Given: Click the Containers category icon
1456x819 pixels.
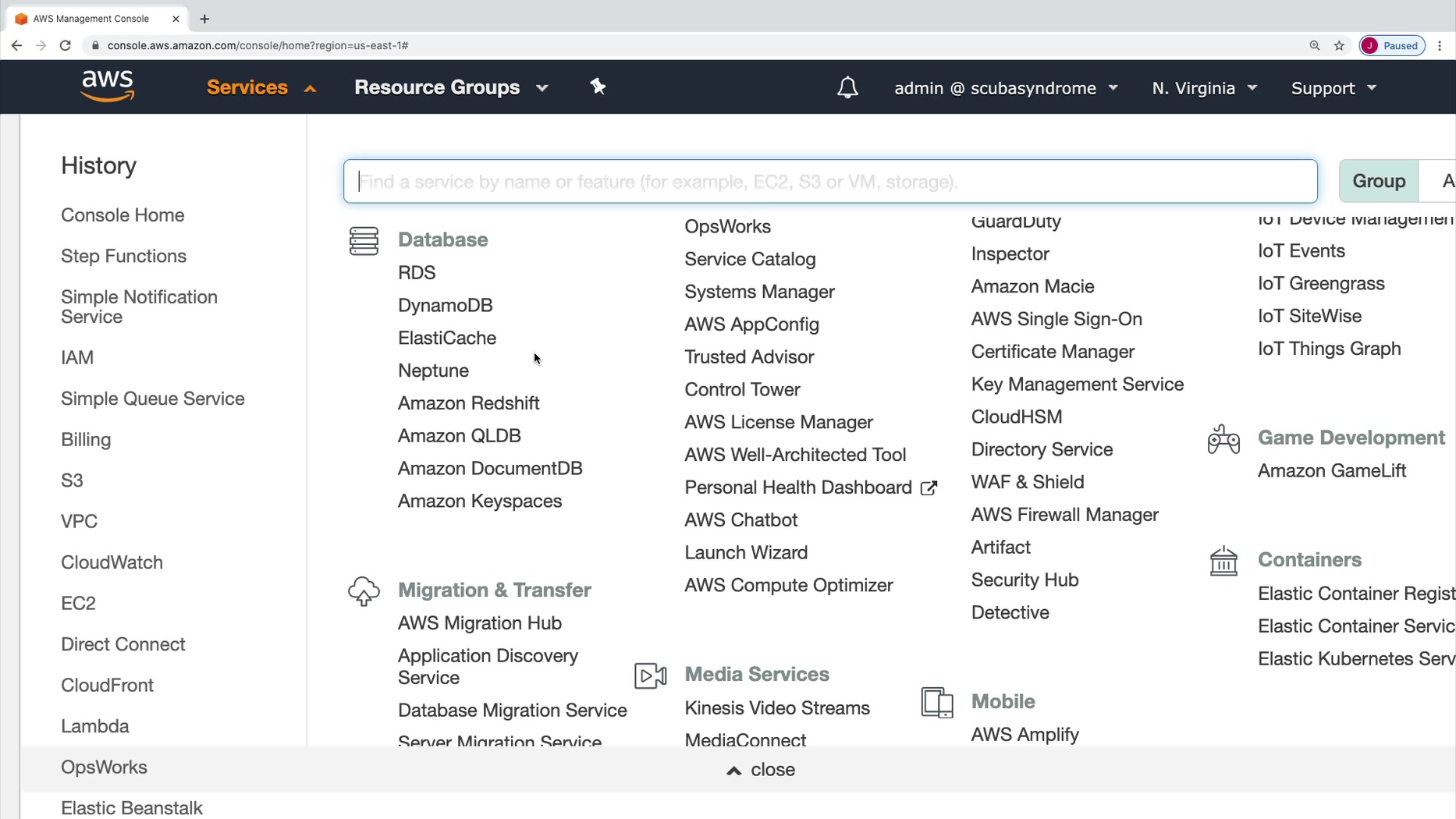Looking at the screenshot, I should tap(1223, 561).
